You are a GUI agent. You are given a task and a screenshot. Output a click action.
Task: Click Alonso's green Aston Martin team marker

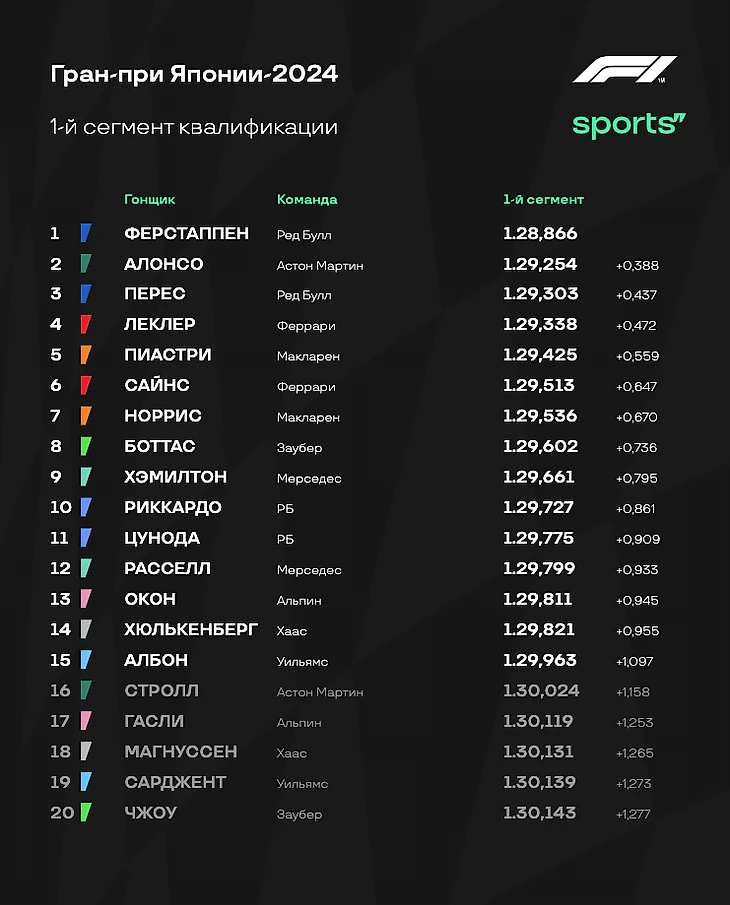tap(86, 263)
